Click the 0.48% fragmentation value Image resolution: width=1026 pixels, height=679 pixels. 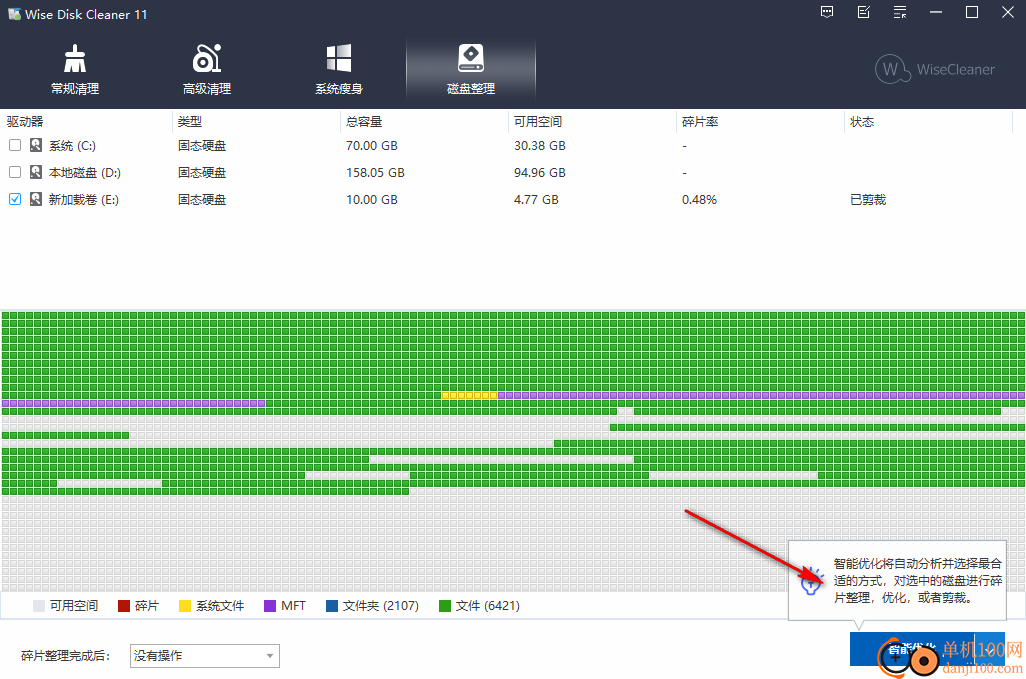699,200
